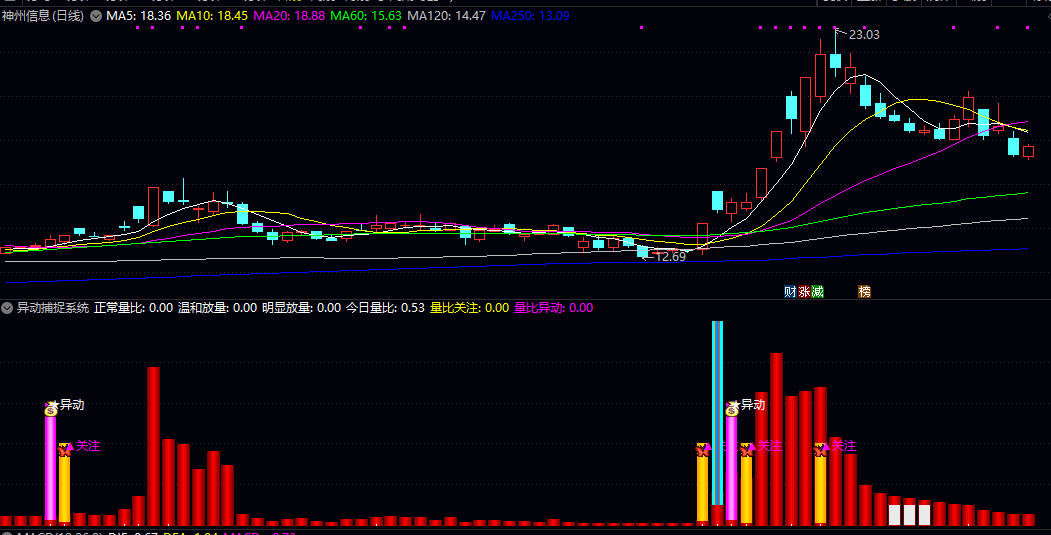Click the yellow 量比关注: 0.00 readout
The image size is (1051, 535).
click(x=469, y=308)
